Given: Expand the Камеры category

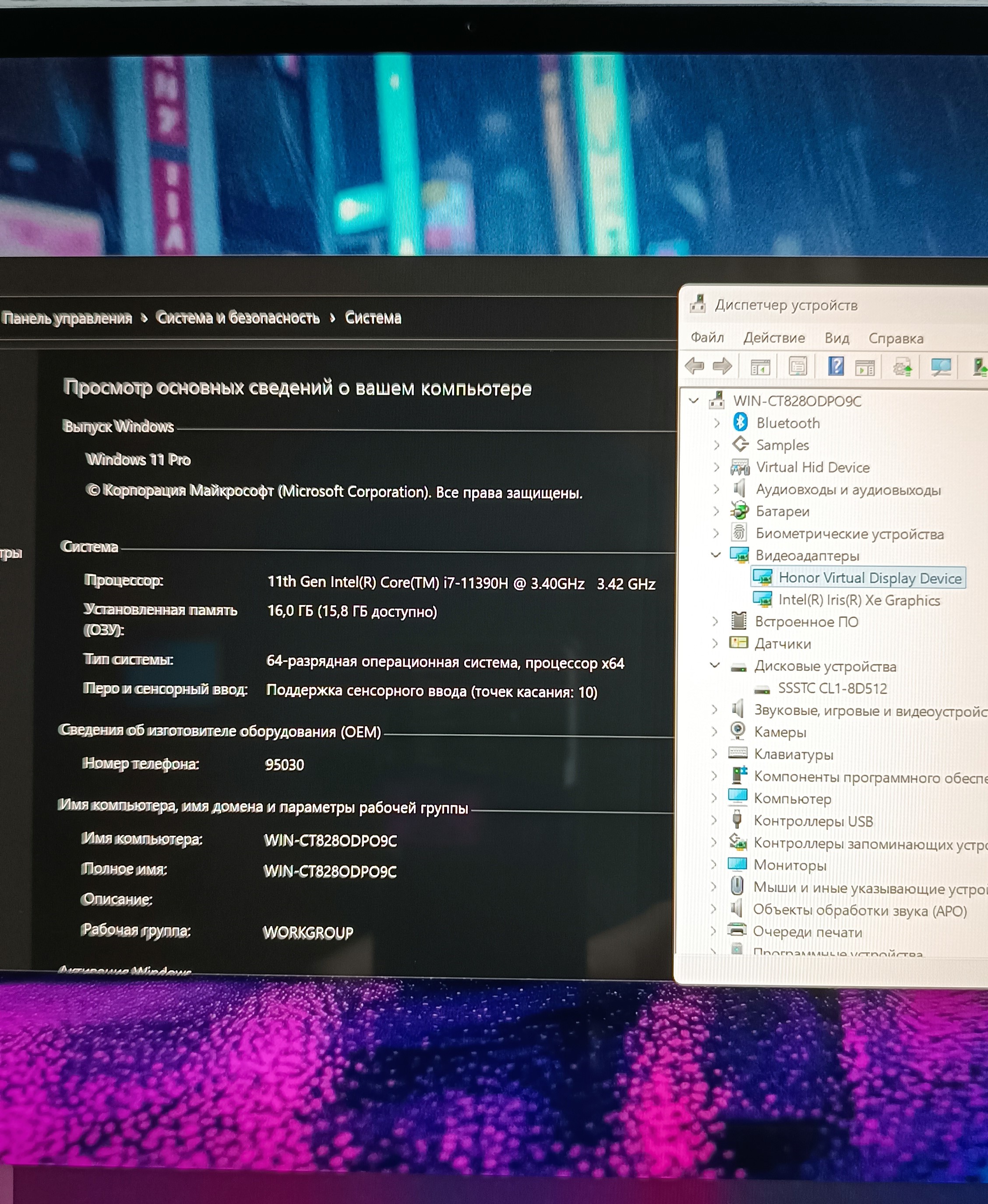Looking at the screenshot, I should (x=715, y=732).
